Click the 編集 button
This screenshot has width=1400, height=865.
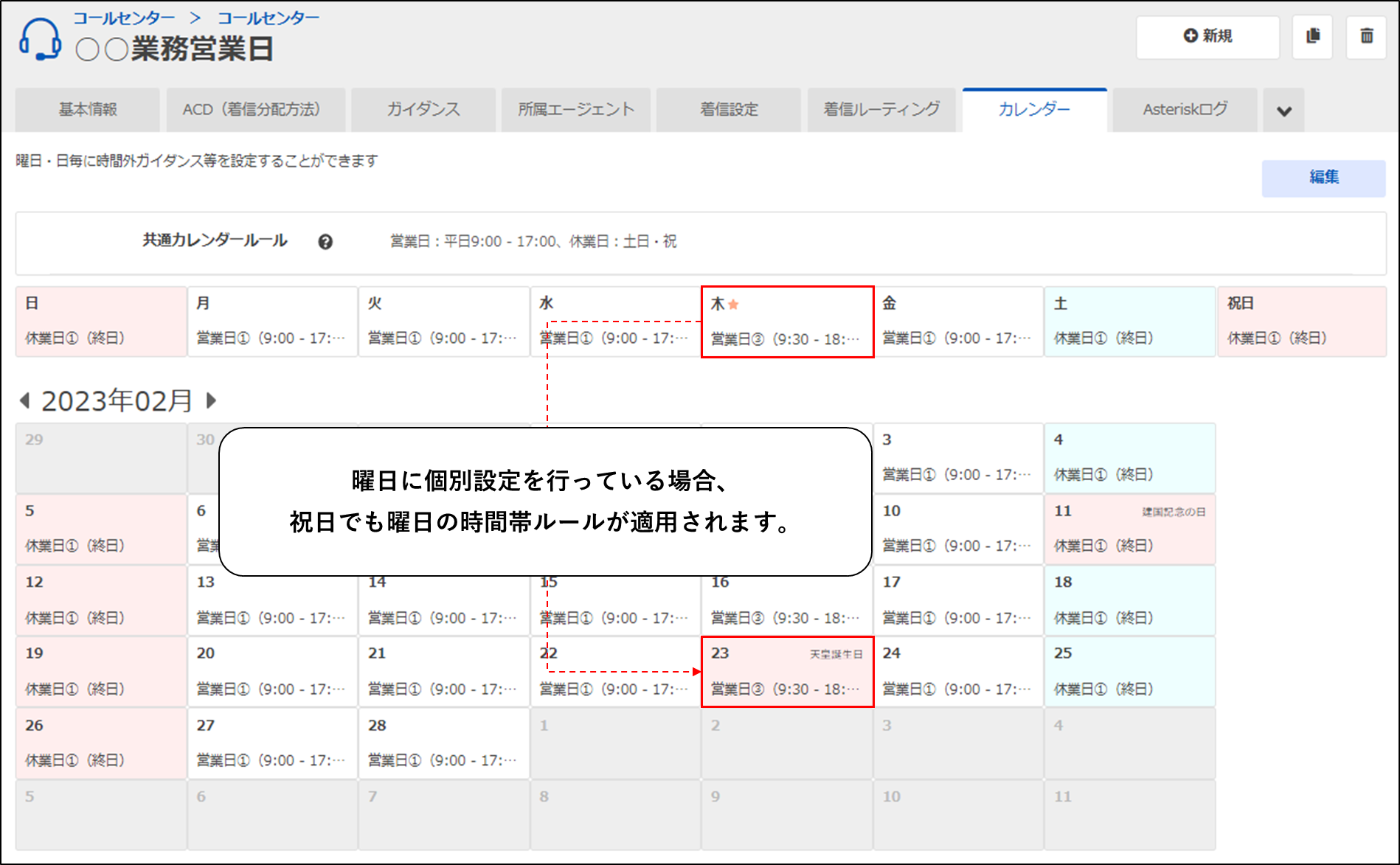click(1323, 178)
